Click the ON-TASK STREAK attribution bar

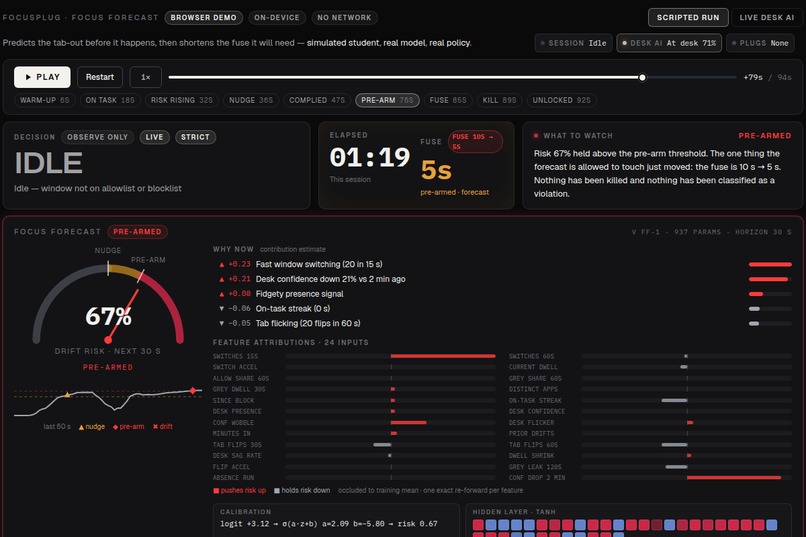pyautogui.click(x=686, y=400)
